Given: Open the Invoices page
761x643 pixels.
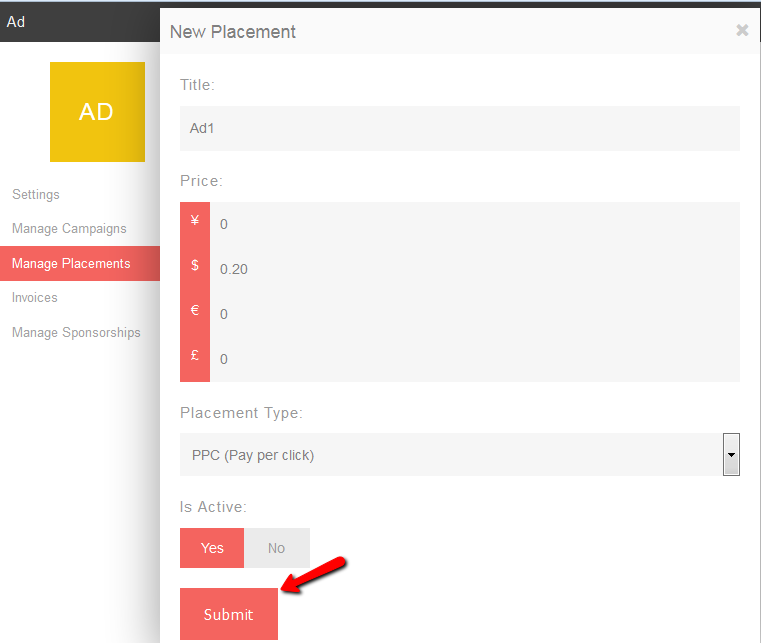Looking at the screenshot, I should pos(34,297).
